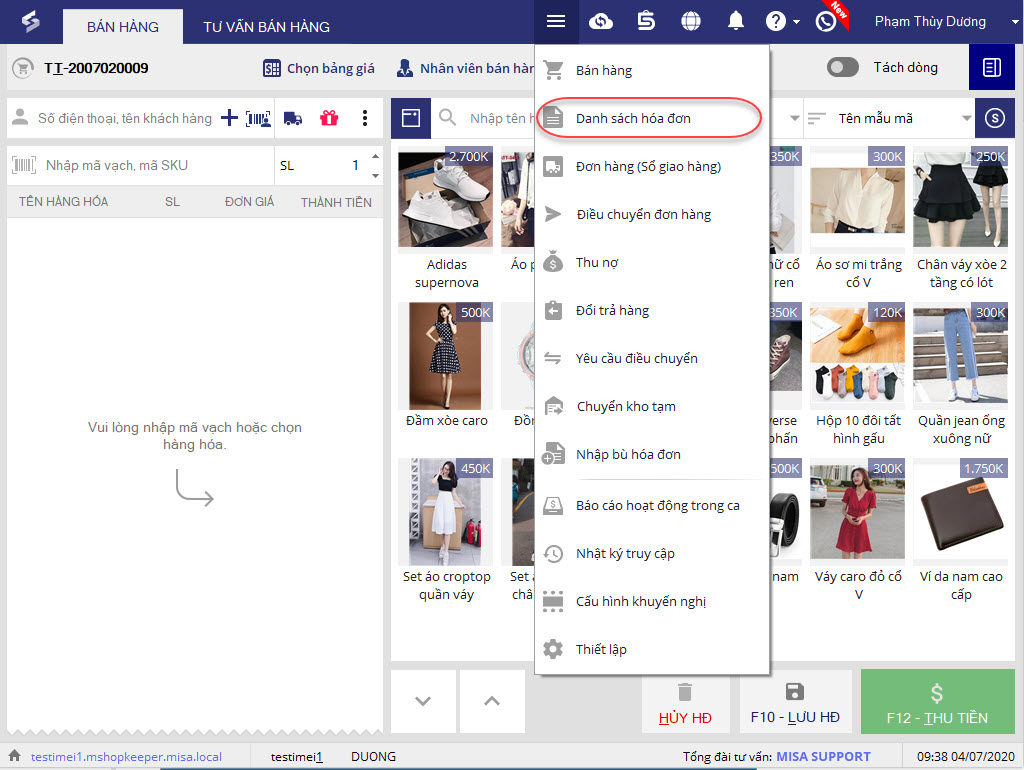Open Đổi trả hàng from menu
The image size is (1024, 770).
612,310
